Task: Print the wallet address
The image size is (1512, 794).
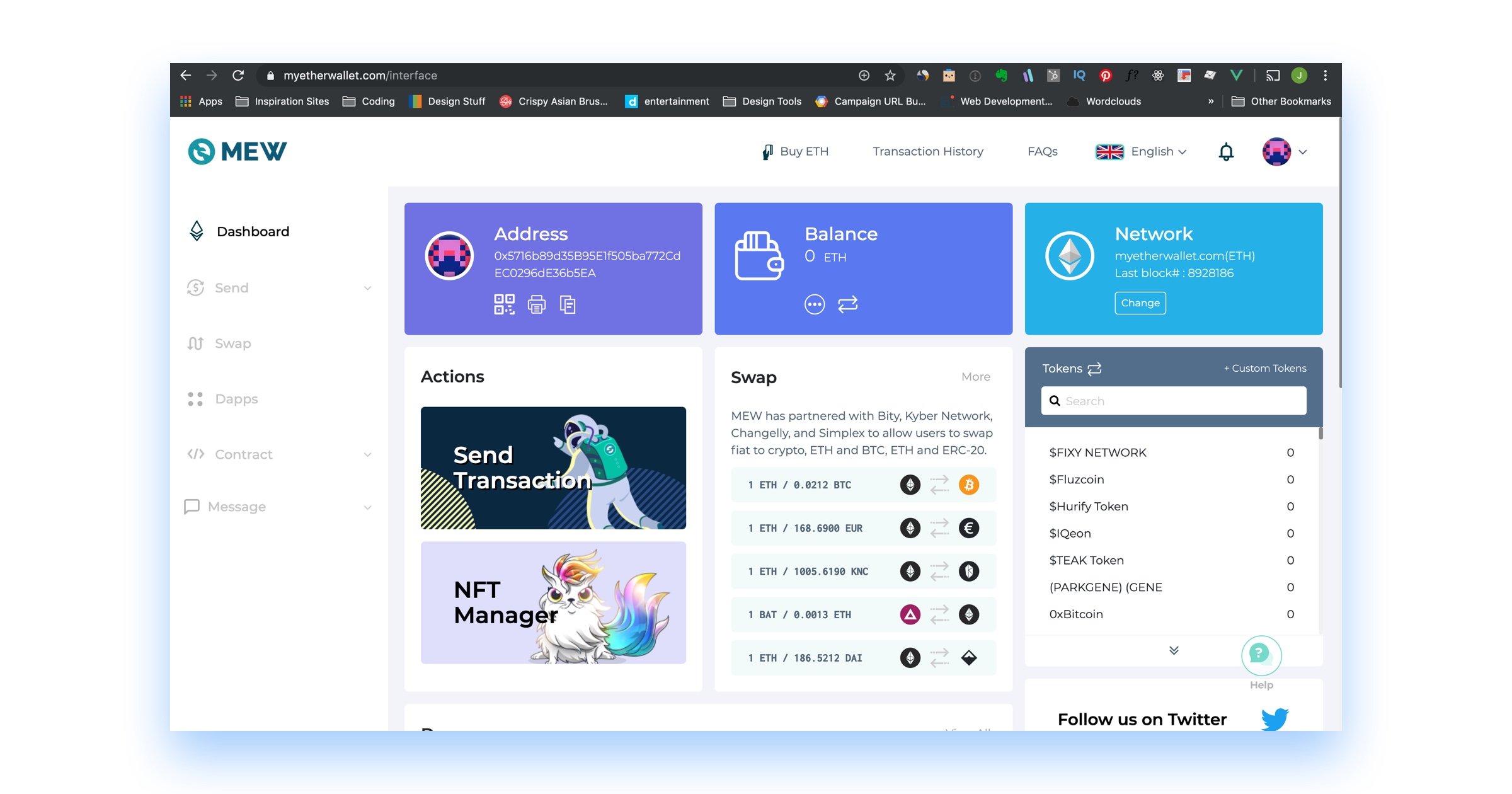Action: tap(537, 304)
